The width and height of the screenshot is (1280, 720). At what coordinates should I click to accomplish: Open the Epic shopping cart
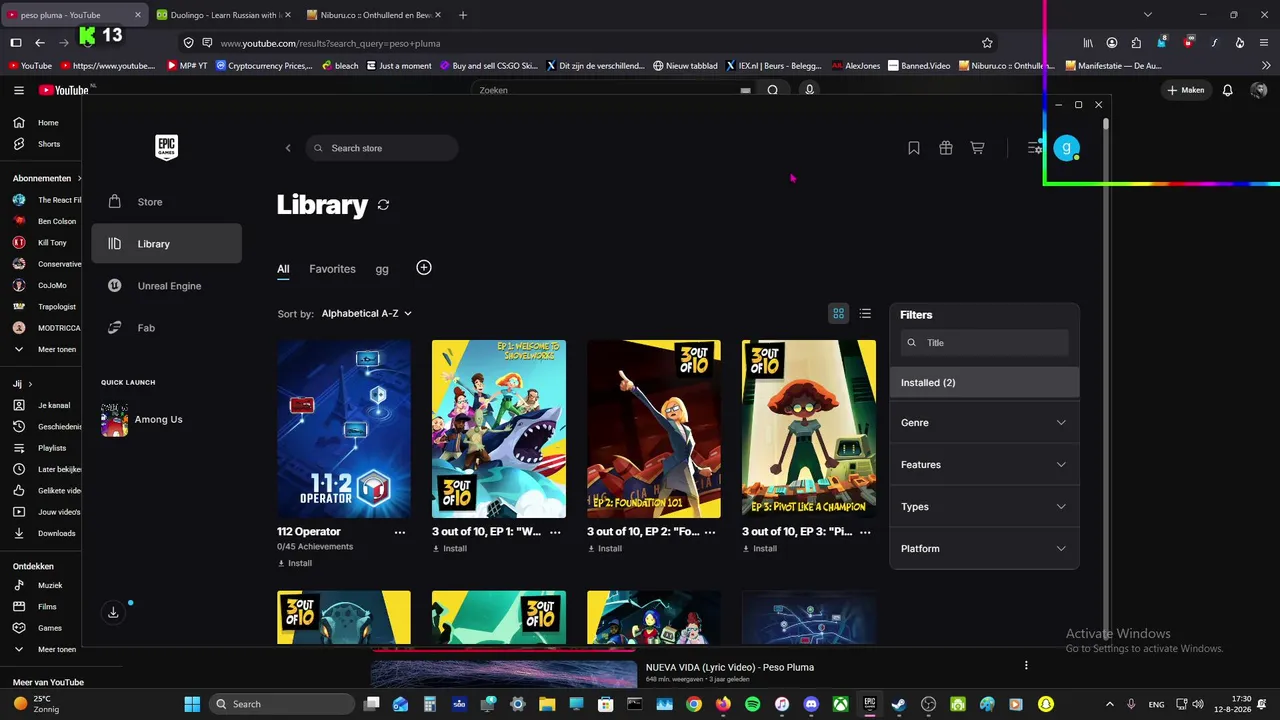[x=978, y=148]
